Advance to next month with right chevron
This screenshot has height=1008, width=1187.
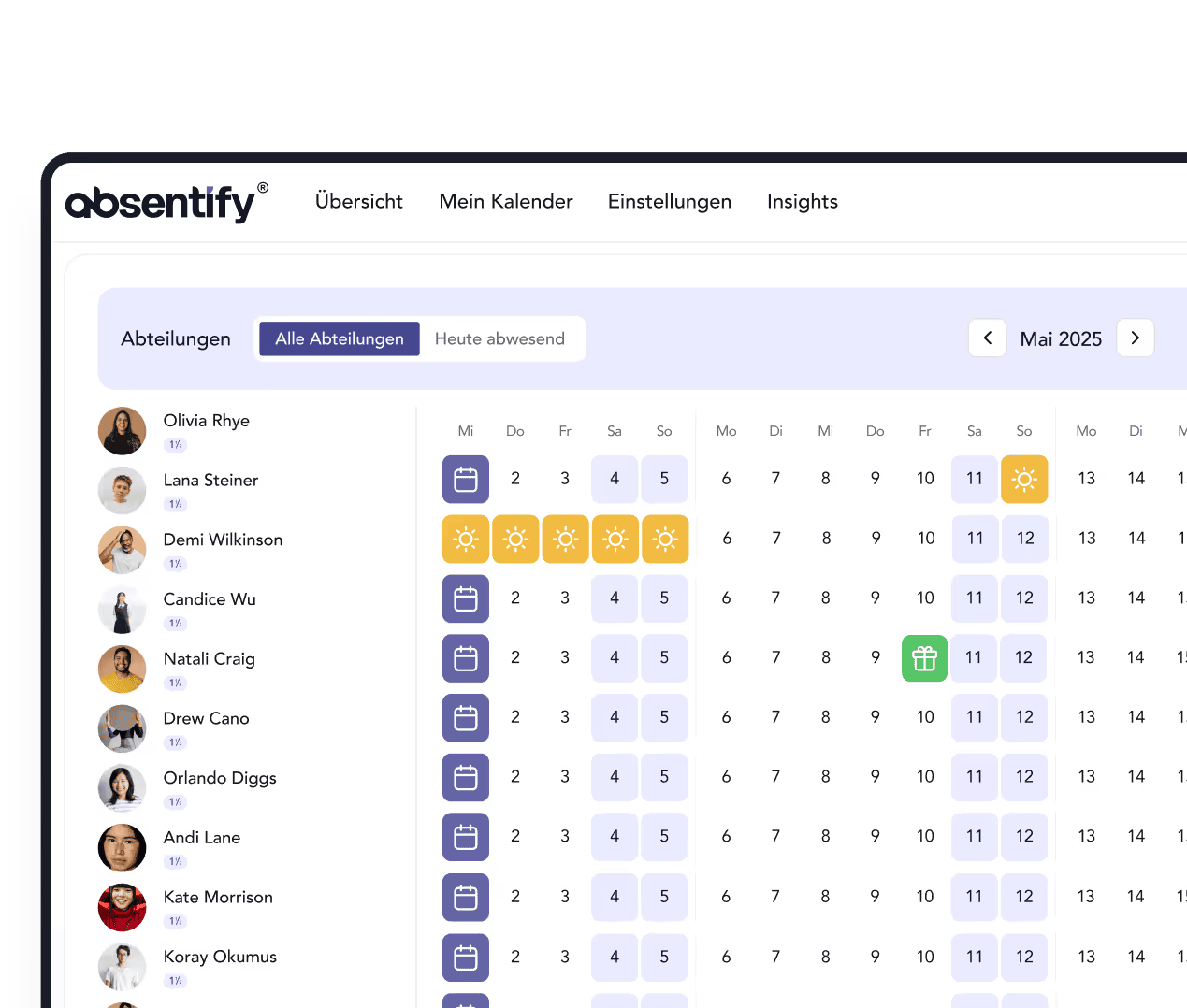[x=1135, y=338]
